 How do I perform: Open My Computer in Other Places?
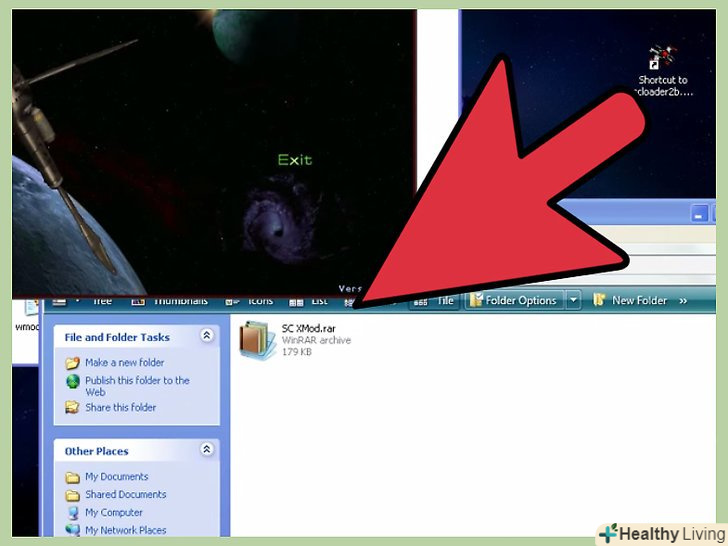[114, 513]
